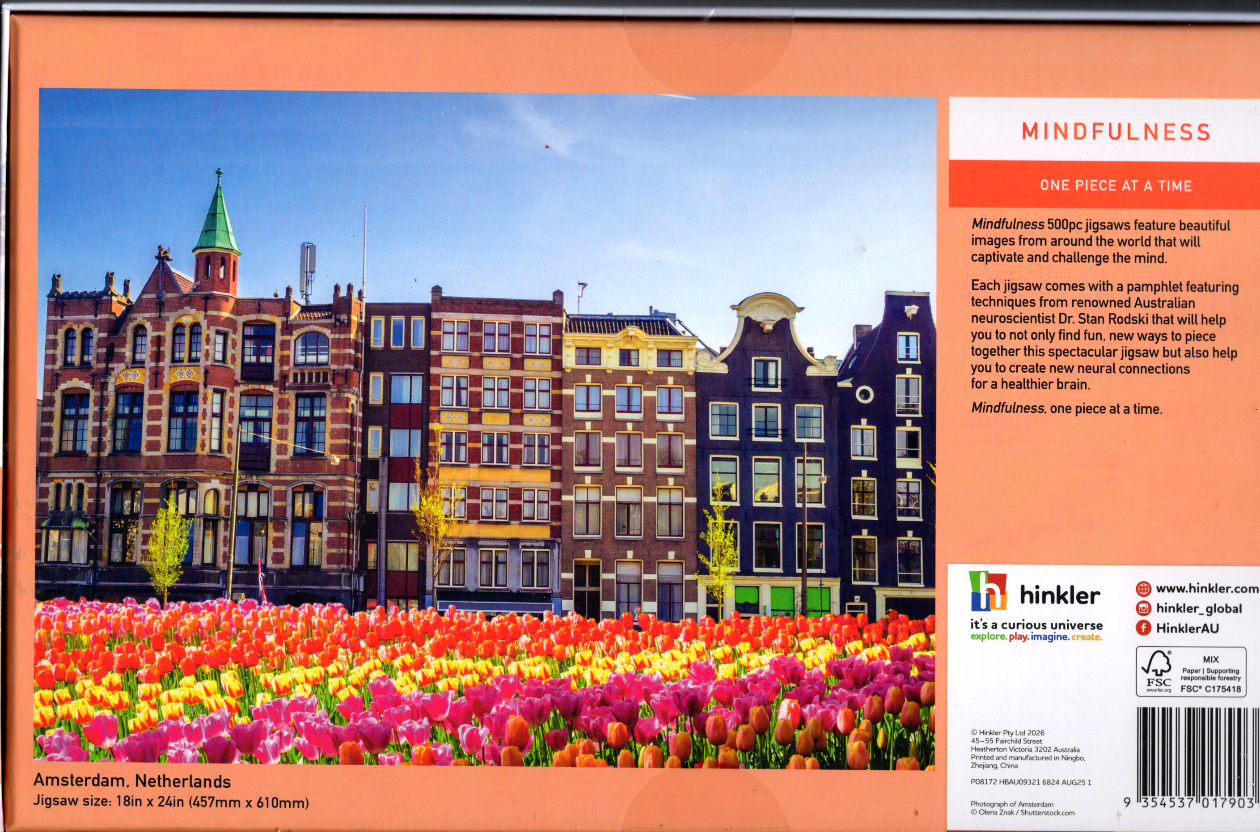
Task: Click the word 'explore.' in green
Action: point(988,637)
